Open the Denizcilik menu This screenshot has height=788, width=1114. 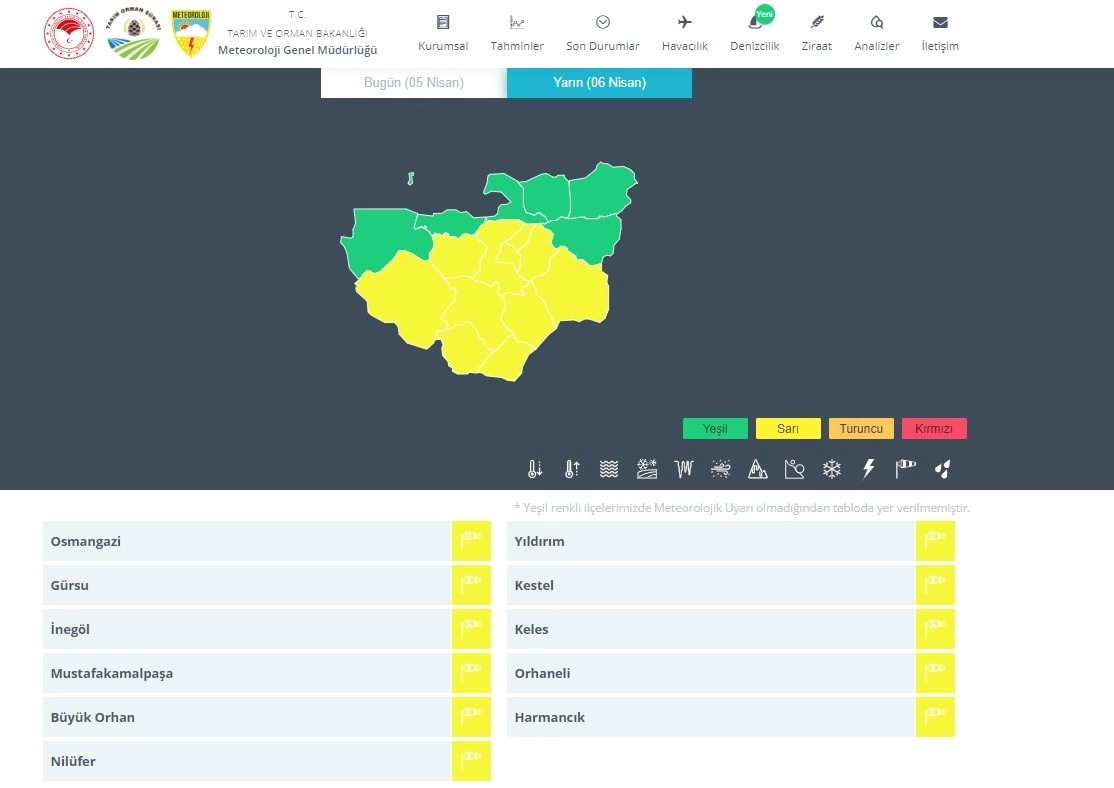[x=754, y=33]
